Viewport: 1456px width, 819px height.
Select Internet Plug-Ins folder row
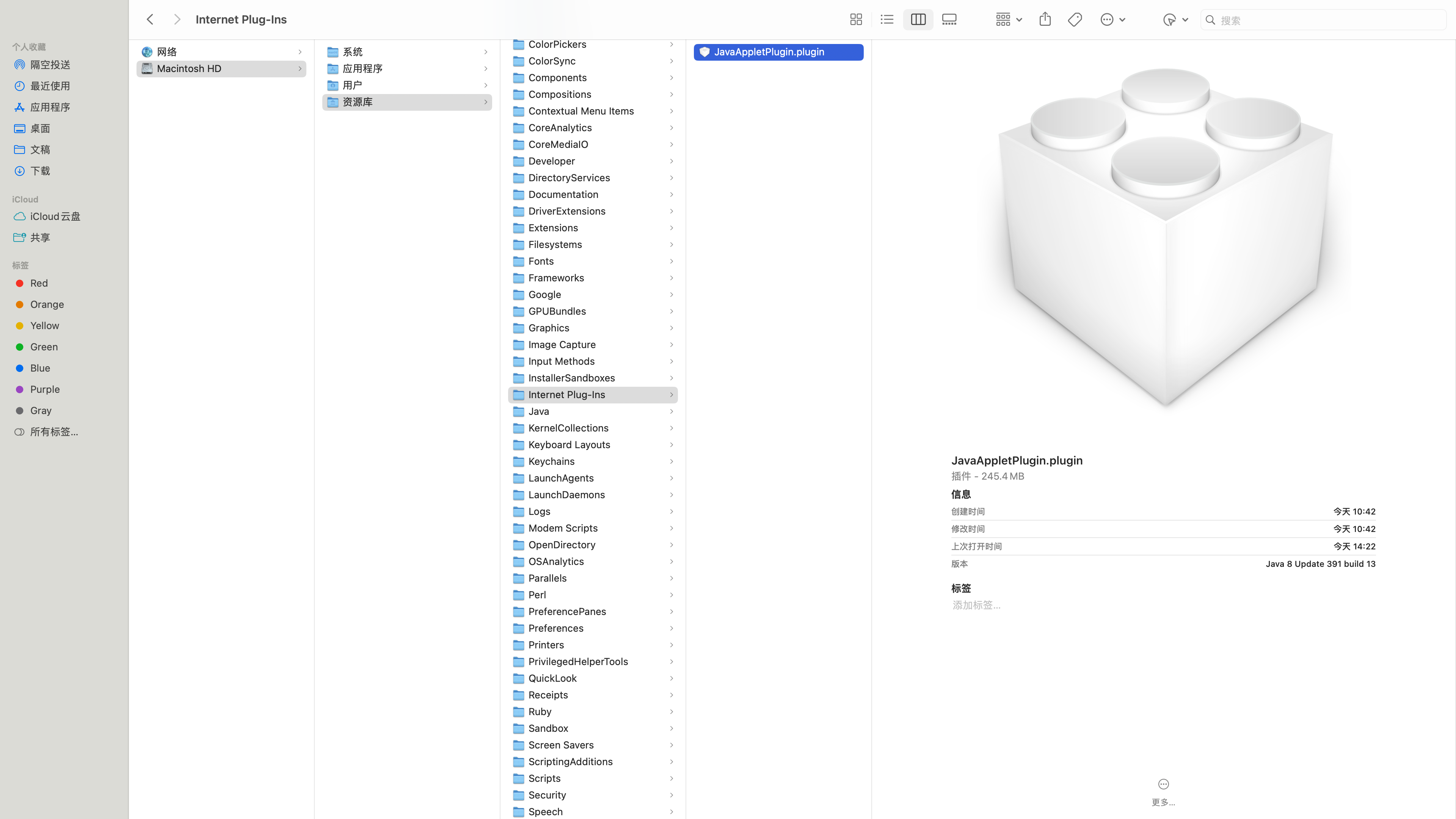click(x=593, y=395)
